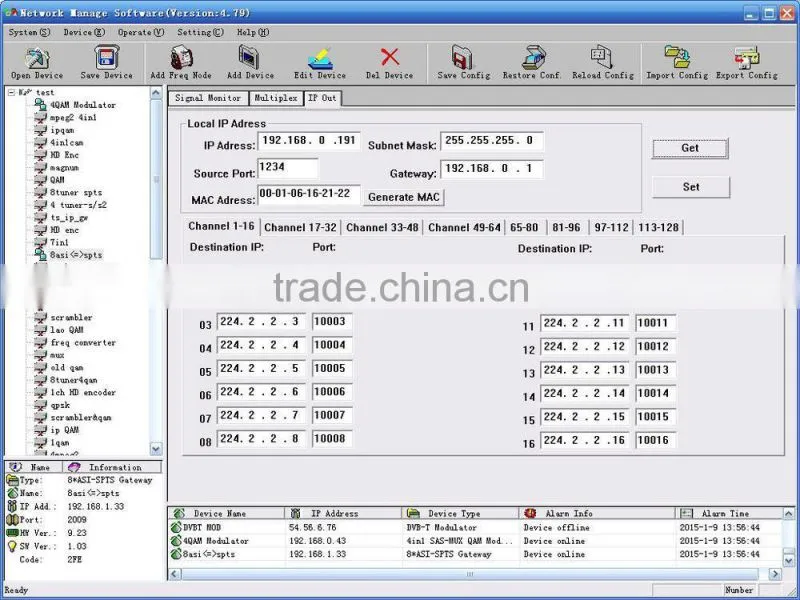The height and width of the screenshot is (600, 800).
Task: Click the Edit Device icon
Action: coord(320,58)
